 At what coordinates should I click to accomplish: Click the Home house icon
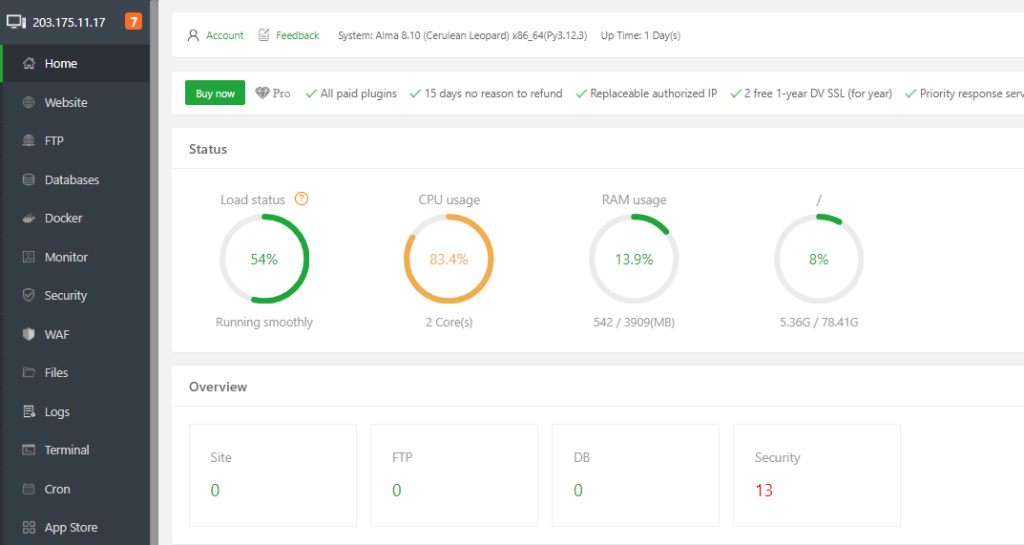coord(29,63)
